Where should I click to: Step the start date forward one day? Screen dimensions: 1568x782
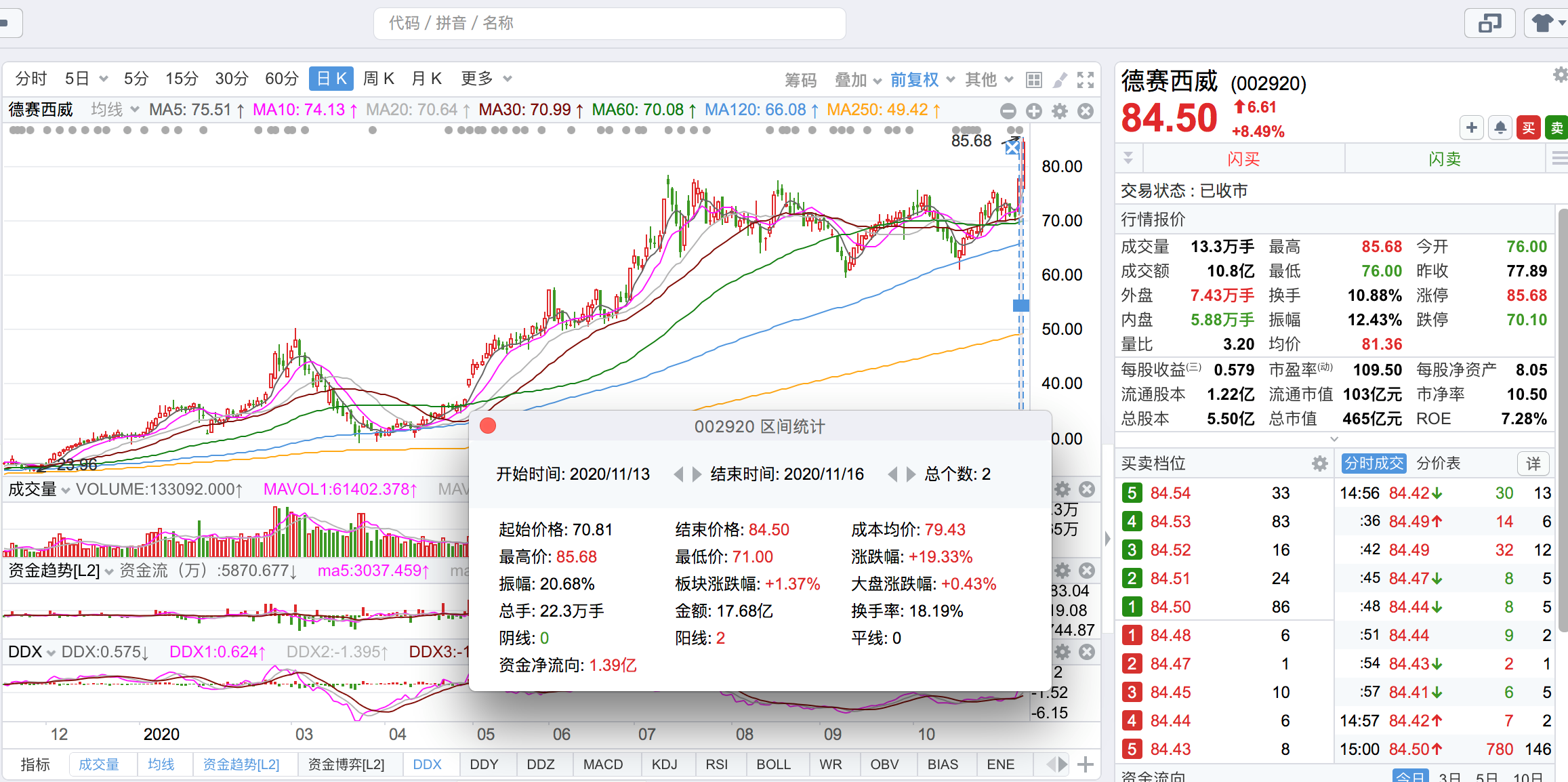[697, 474]
